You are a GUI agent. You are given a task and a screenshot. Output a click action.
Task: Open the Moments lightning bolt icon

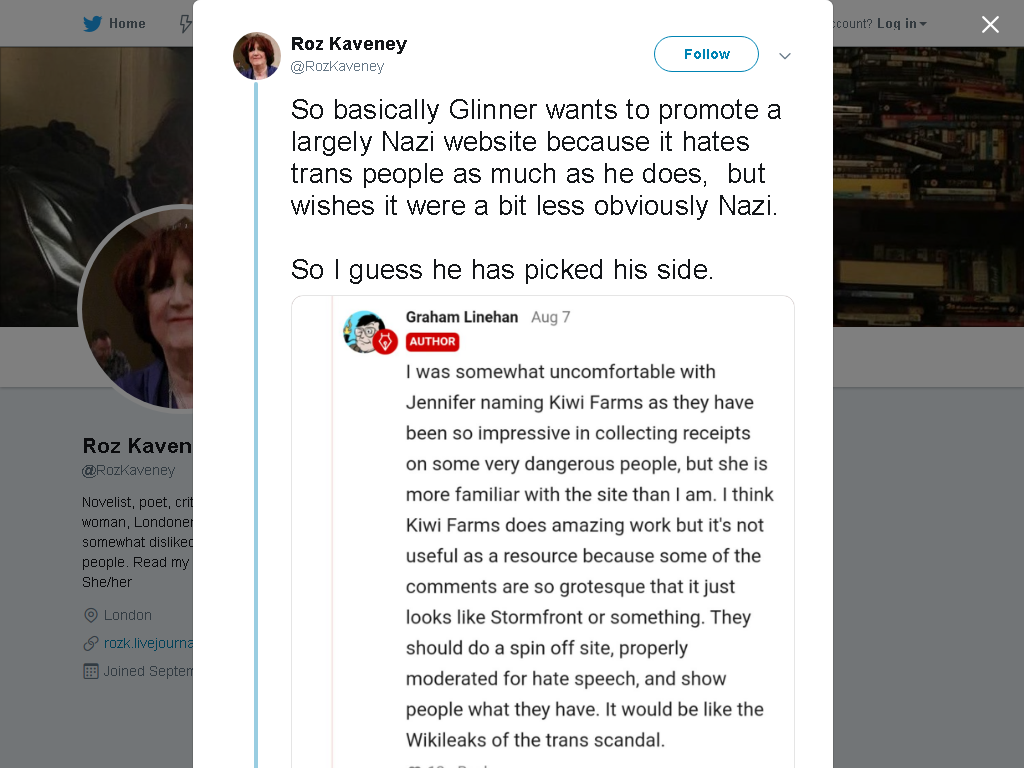point(185,24)
